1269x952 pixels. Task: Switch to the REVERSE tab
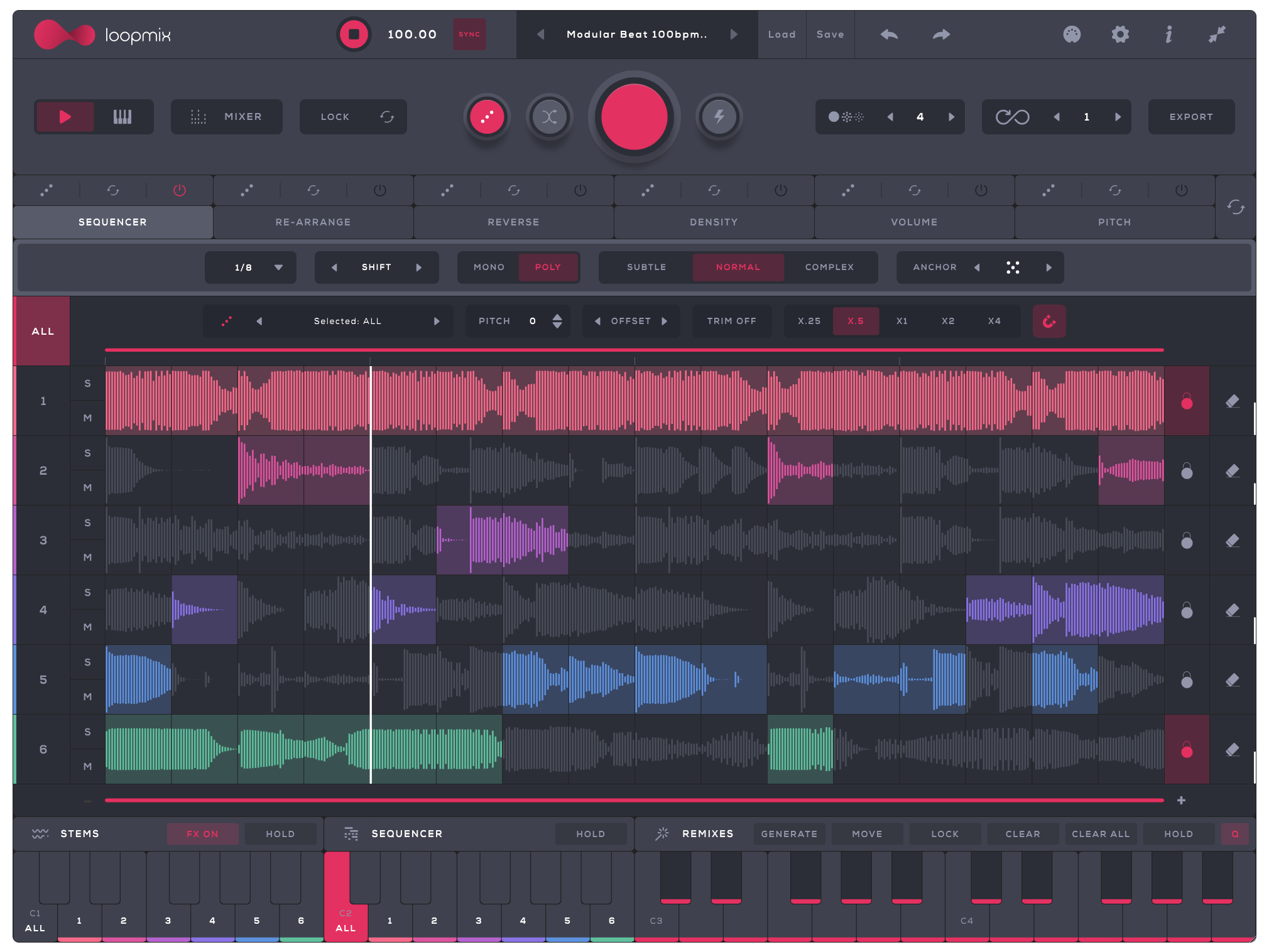[513, 222]
